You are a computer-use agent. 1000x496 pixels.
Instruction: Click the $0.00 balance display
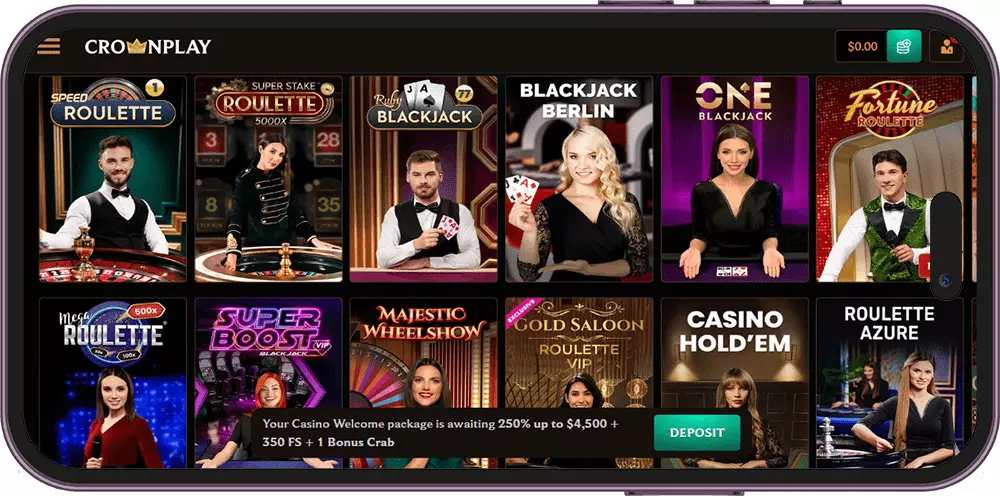point(862,47)
